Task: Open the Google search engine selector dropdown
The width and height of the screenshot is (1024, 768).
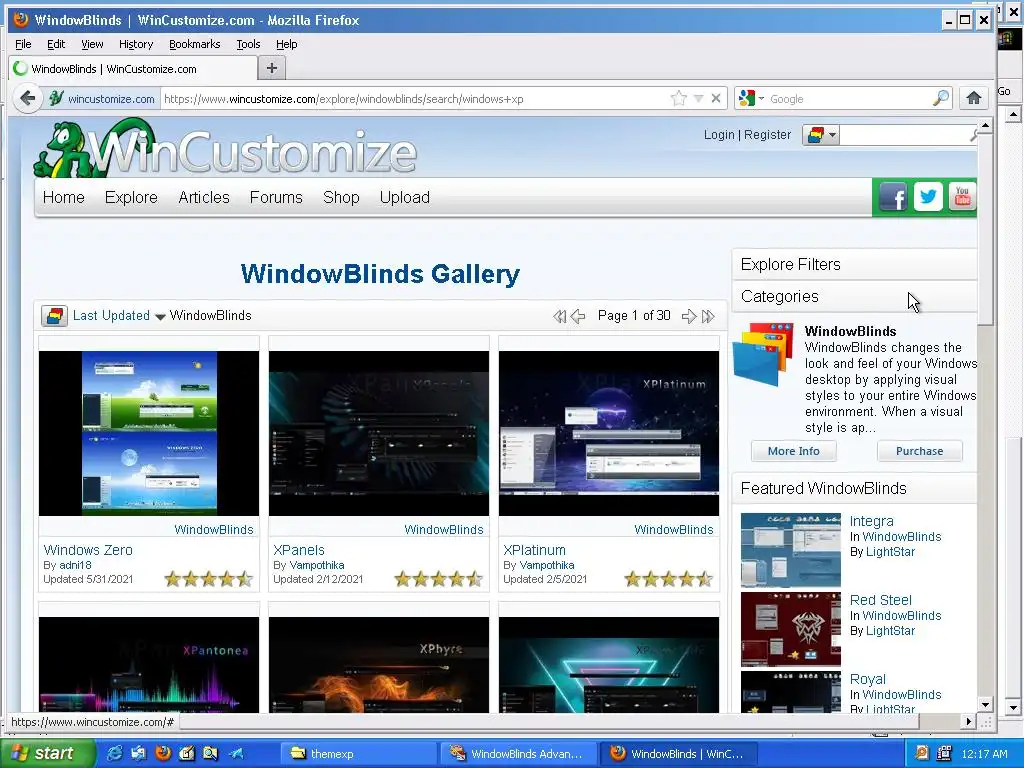Action: click(751, 99)
